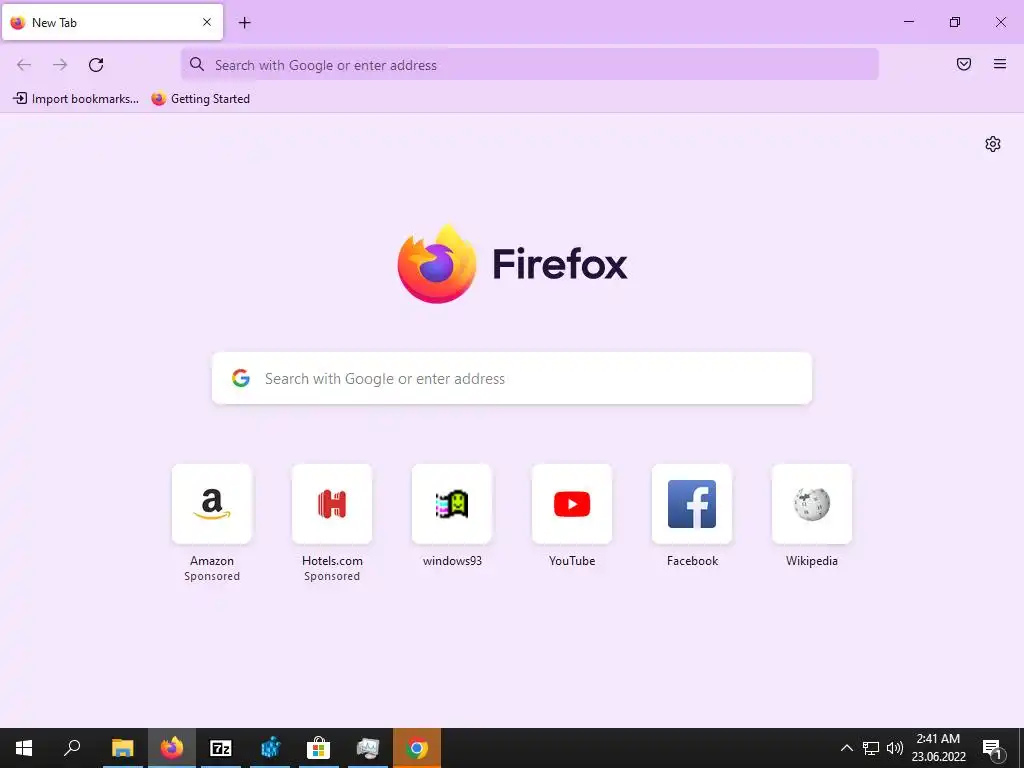Click the Google G icon in search box
The image size is (1024, 768).
point(241,378)
